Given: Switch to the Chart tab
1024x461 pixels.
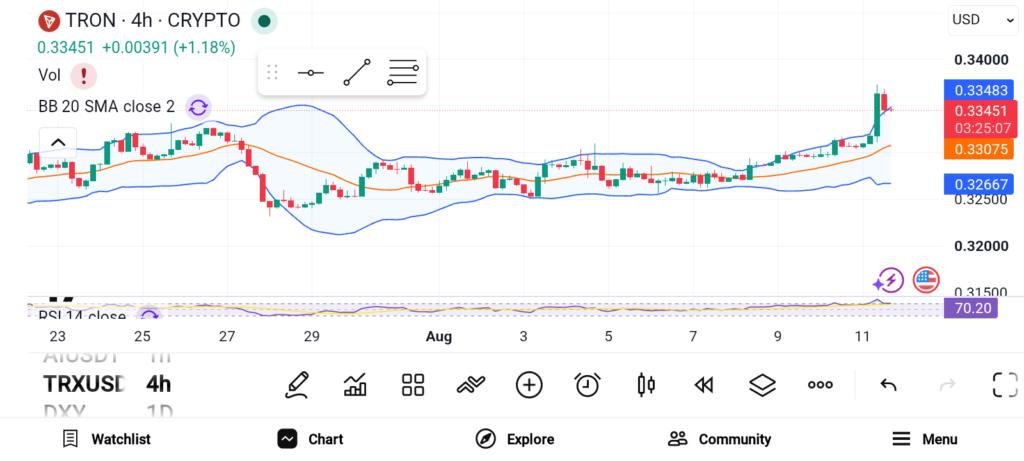Looking at the screenshot, I should click(310, 439).
